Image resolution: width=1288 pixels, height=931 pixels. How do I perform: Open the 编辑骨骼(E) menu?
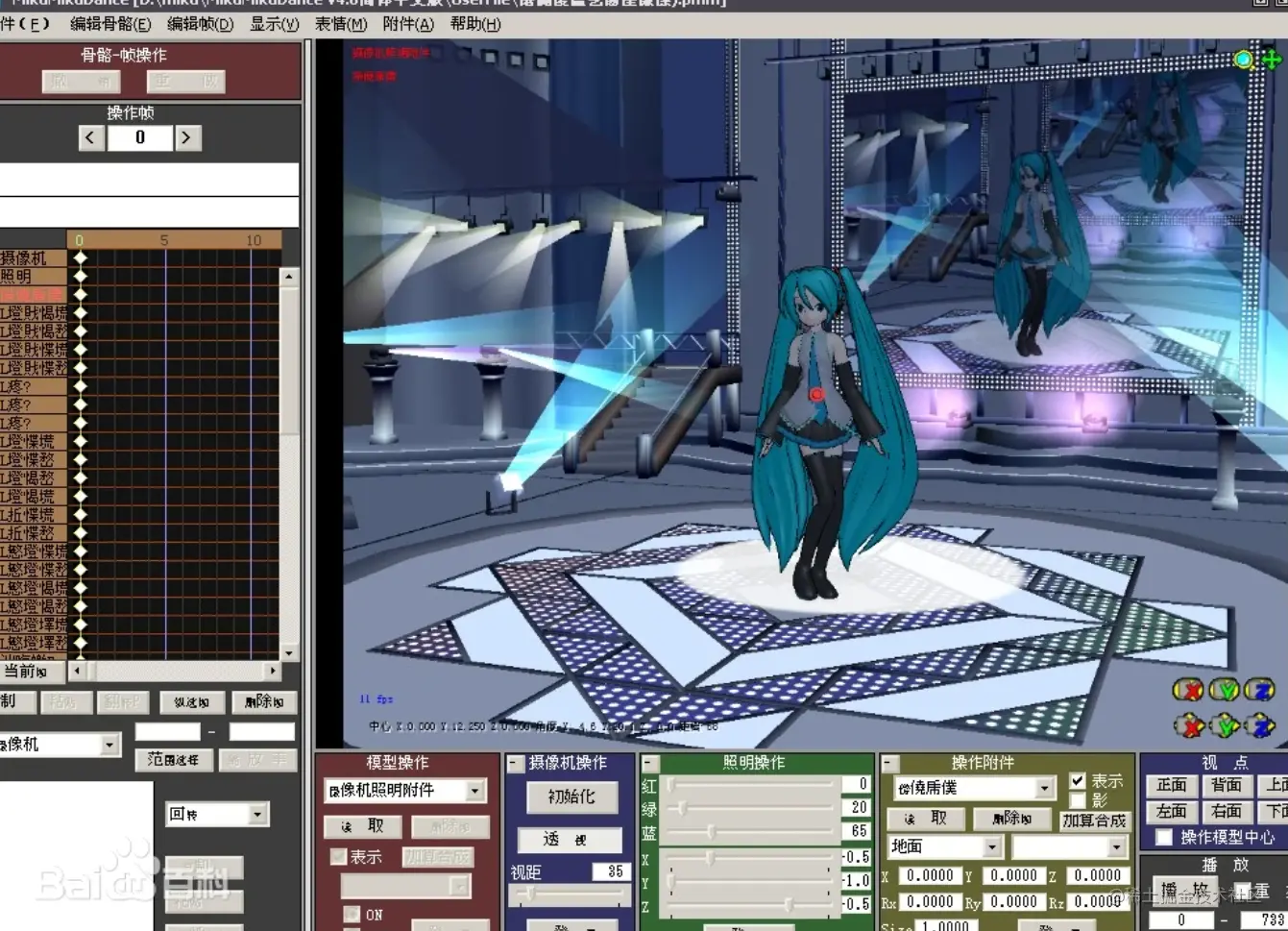pyautogui.click(x=110, y=24)
